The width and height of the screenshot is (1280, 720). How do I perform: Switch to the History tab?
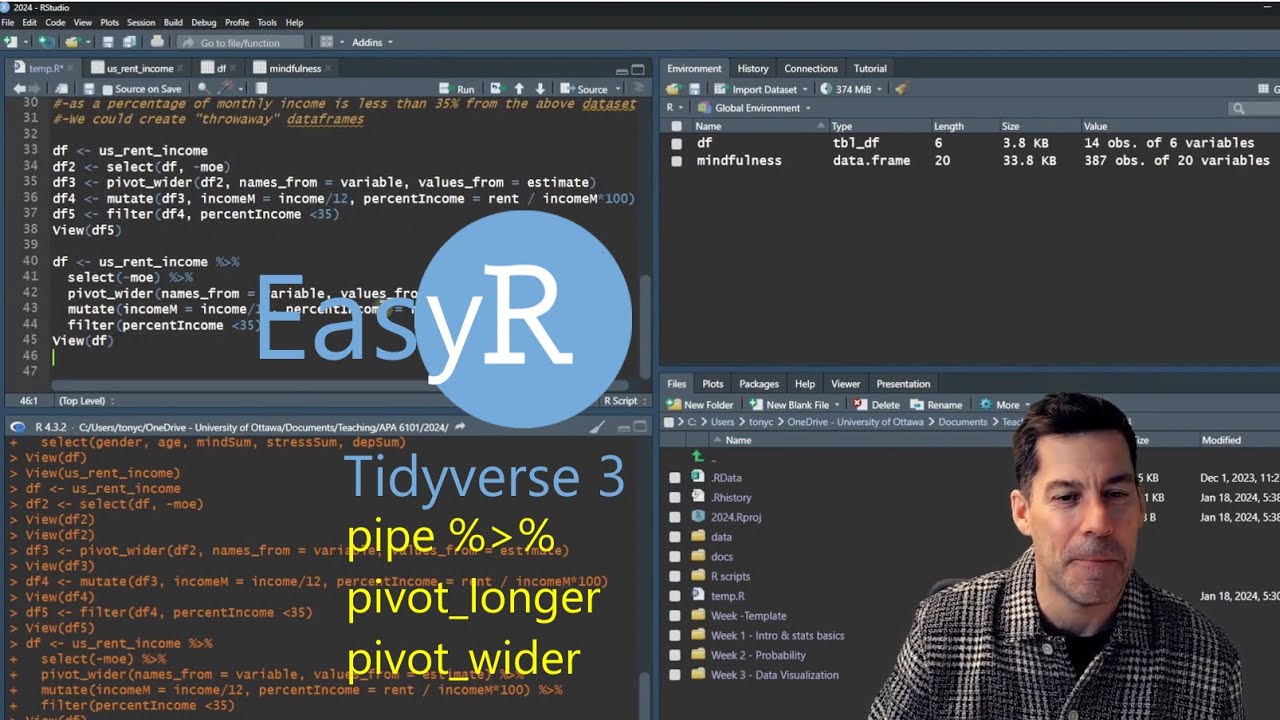pos(753,68)
